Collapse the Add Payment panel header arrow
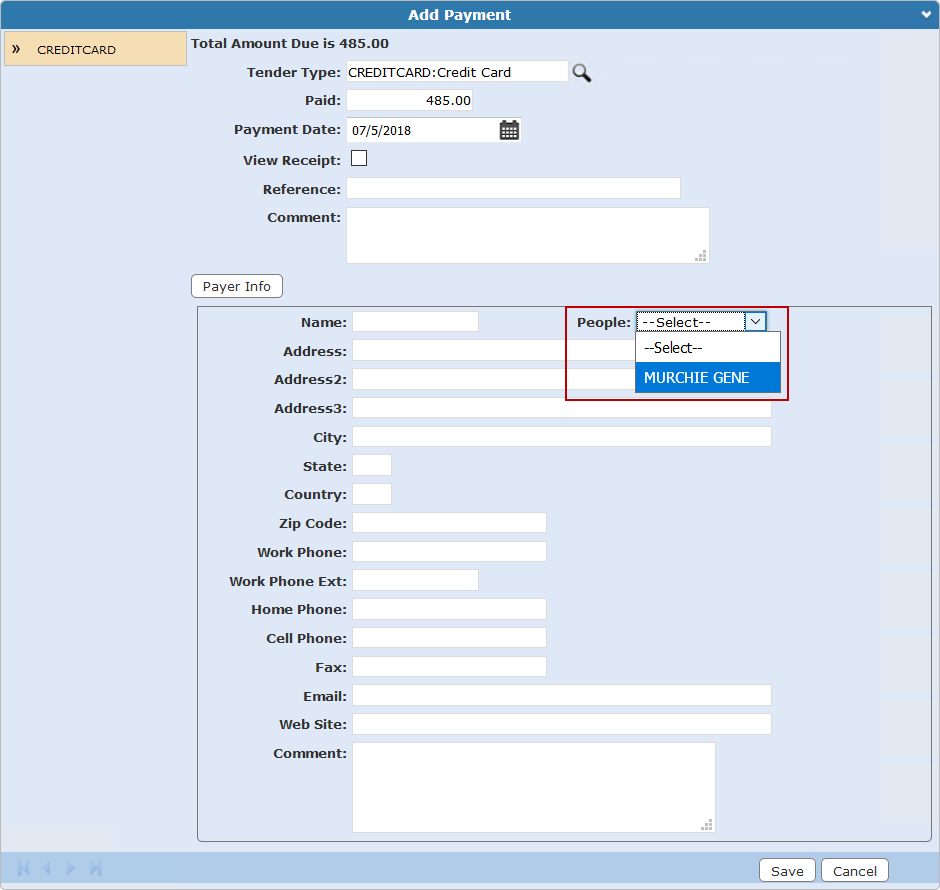 tap(926, 15)
